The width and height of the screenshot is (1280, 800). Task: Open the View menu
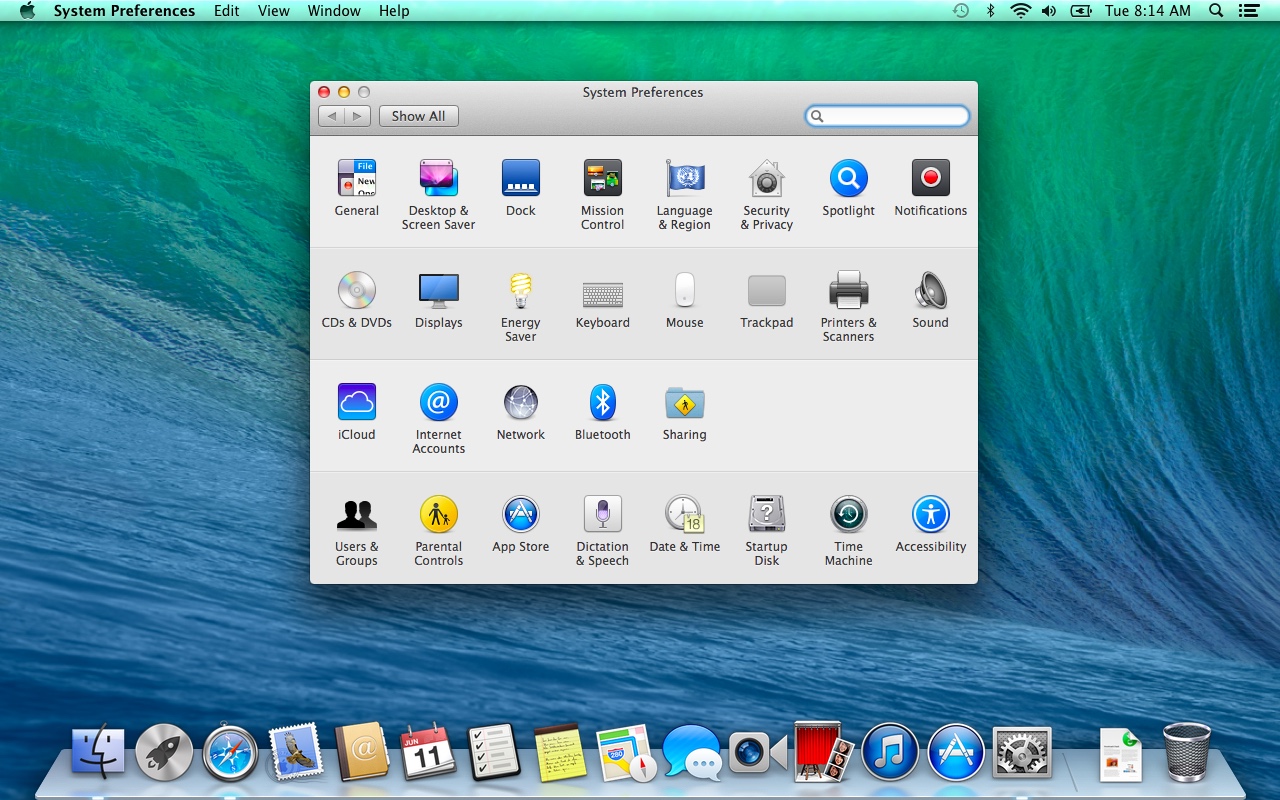(274, 11)
